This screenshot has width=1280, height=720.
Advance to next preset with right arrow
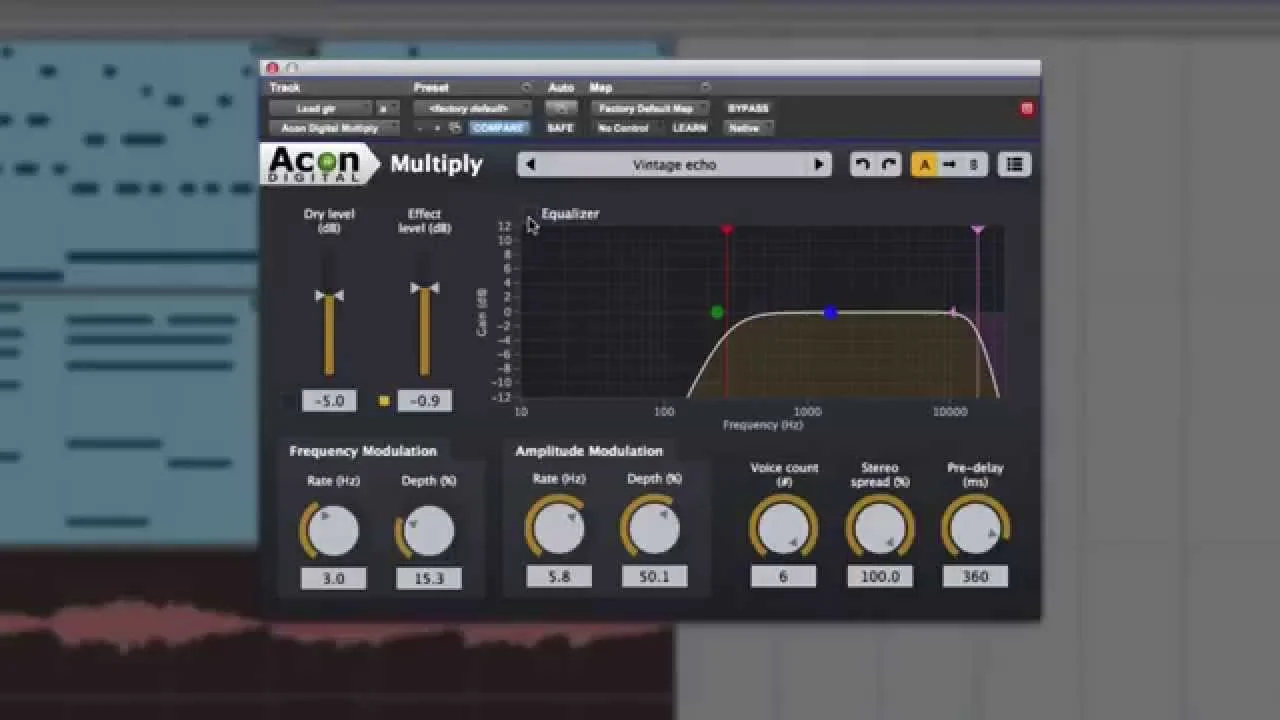coord(819,164)
